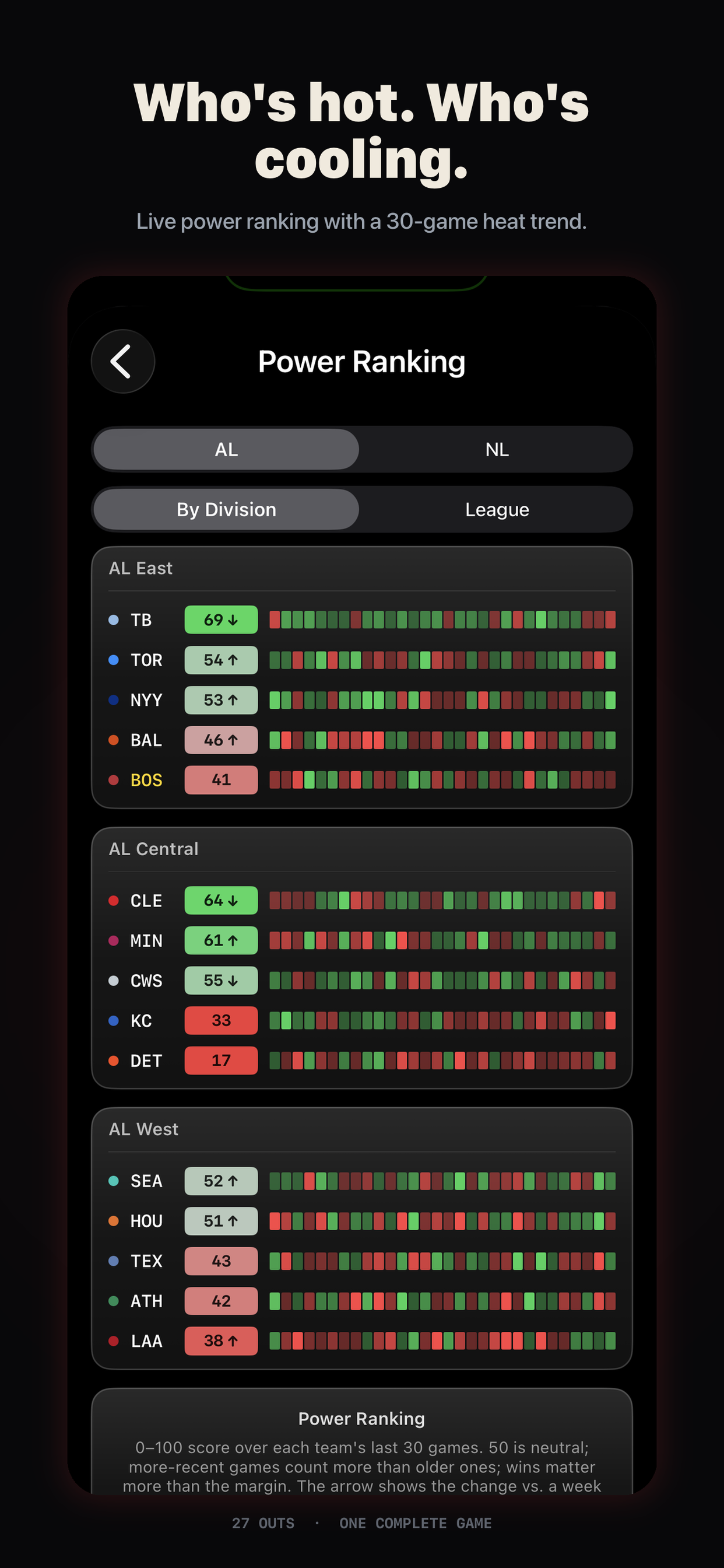Open NYY's 53 score badge

(221, 700)
